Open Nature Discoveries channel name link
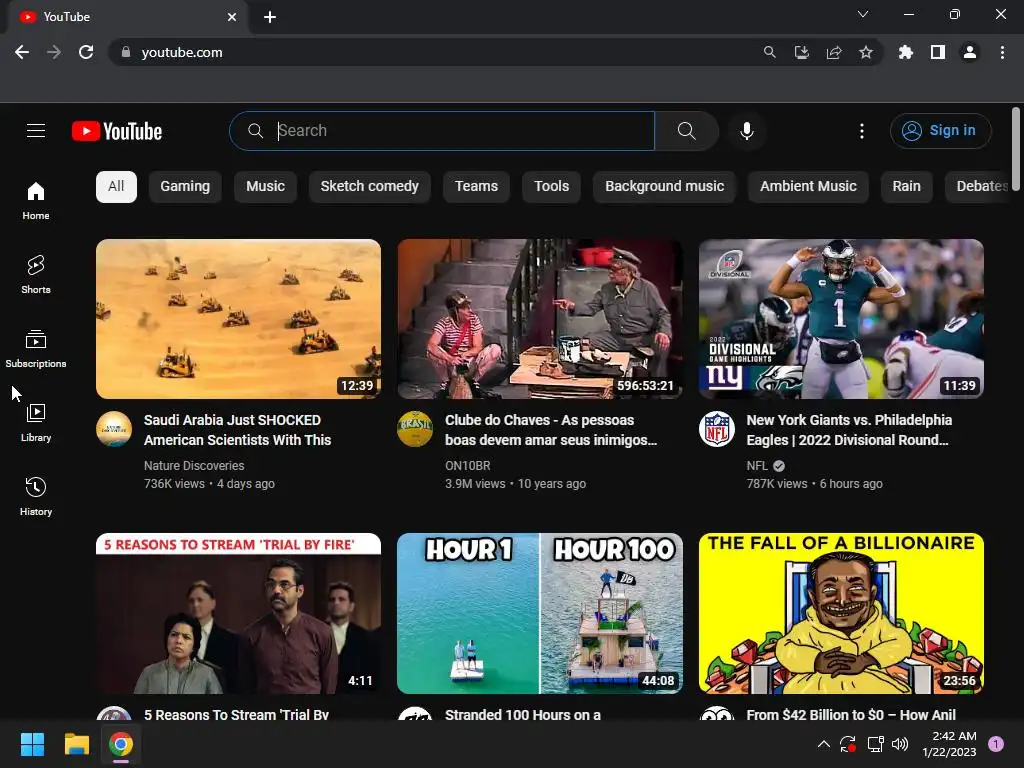This screenshot has width=1024, height=768. click(x=194, y=466)
